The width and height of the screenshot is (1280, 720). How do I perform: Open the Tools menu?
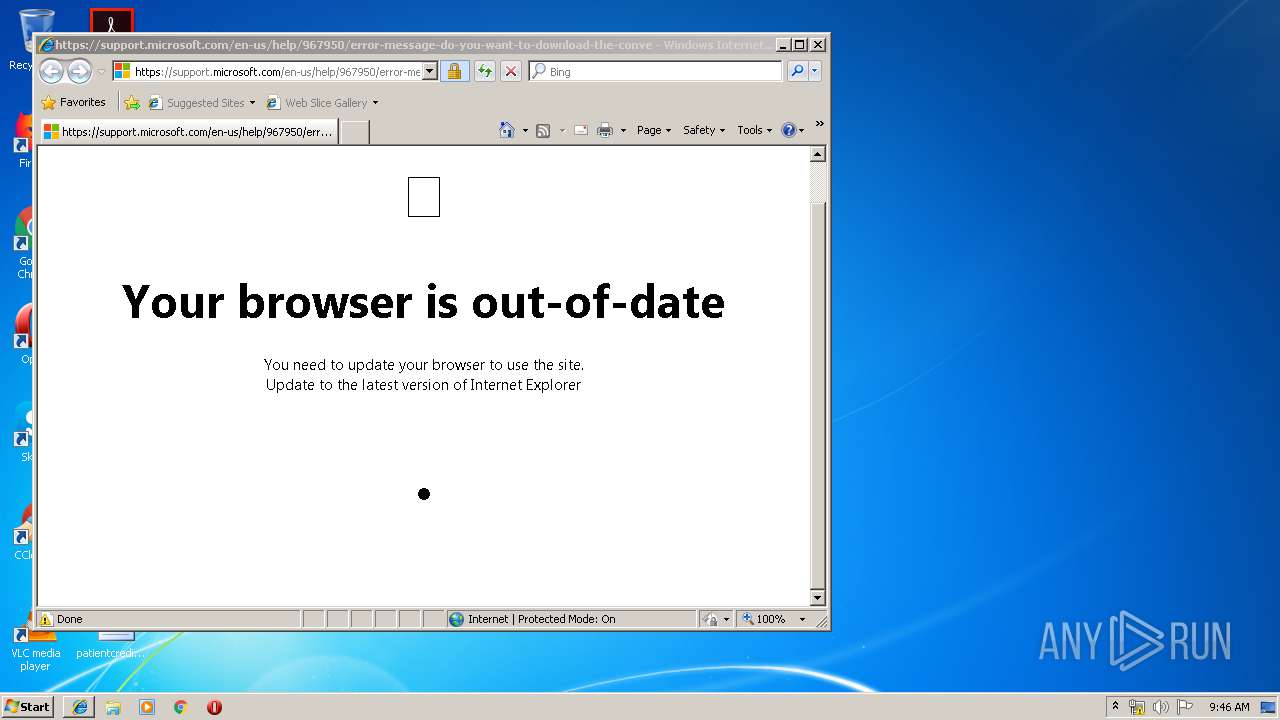(755, 130)
